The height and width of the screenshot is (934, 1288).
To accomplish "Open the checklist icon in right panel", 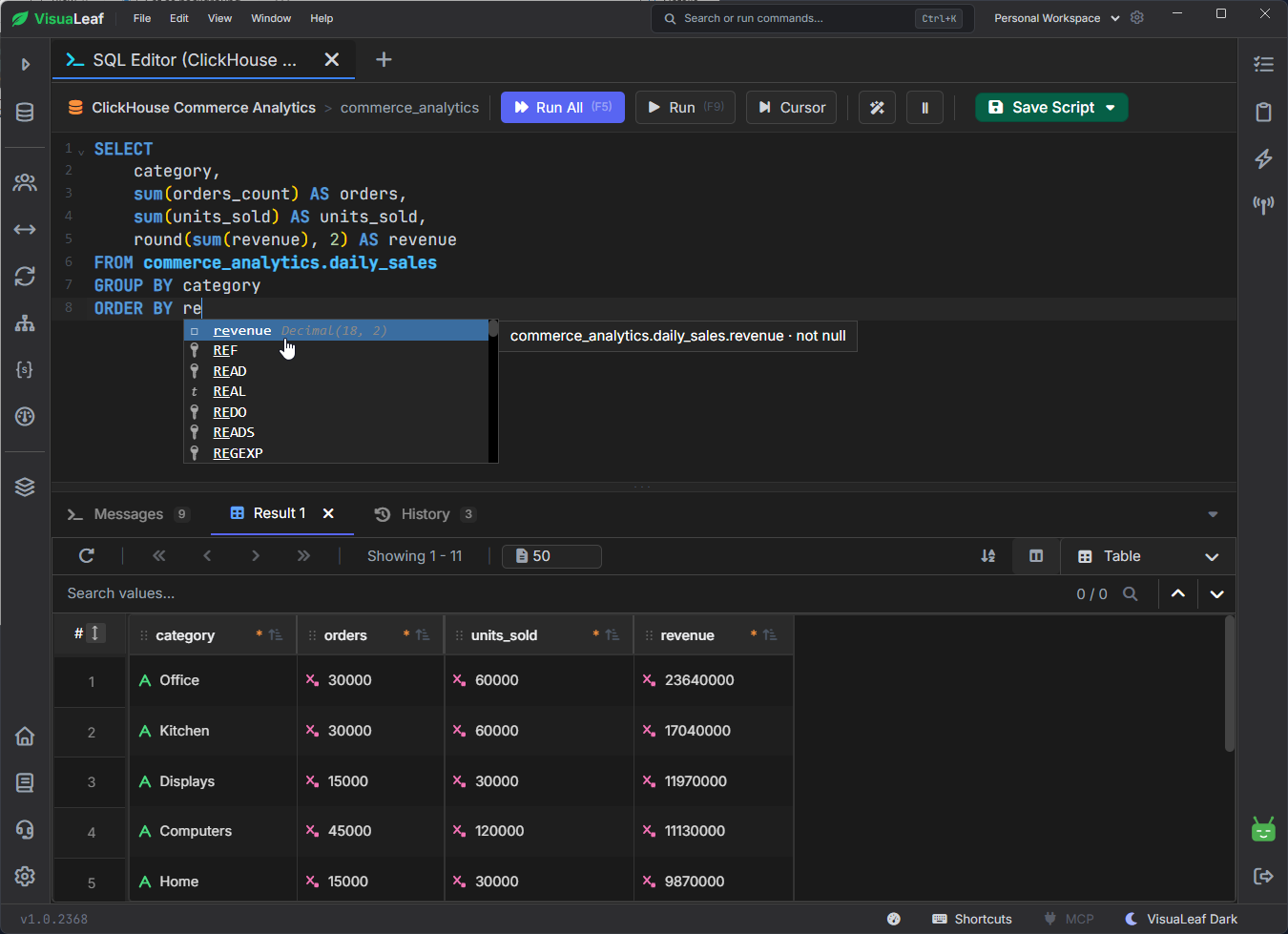I will click(1264, 65).
